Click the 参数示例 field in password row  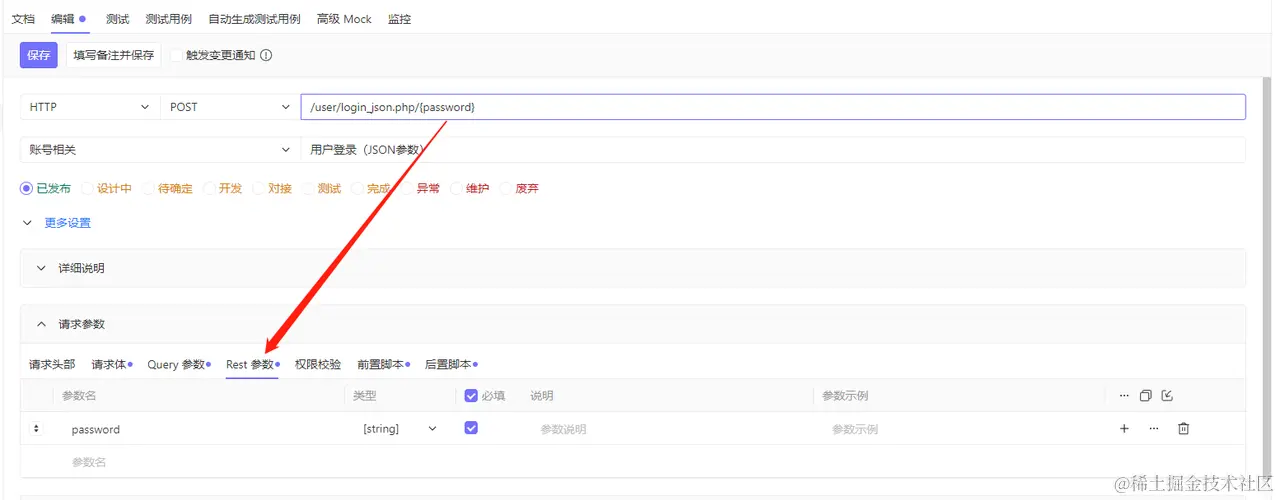coord(960,429)
